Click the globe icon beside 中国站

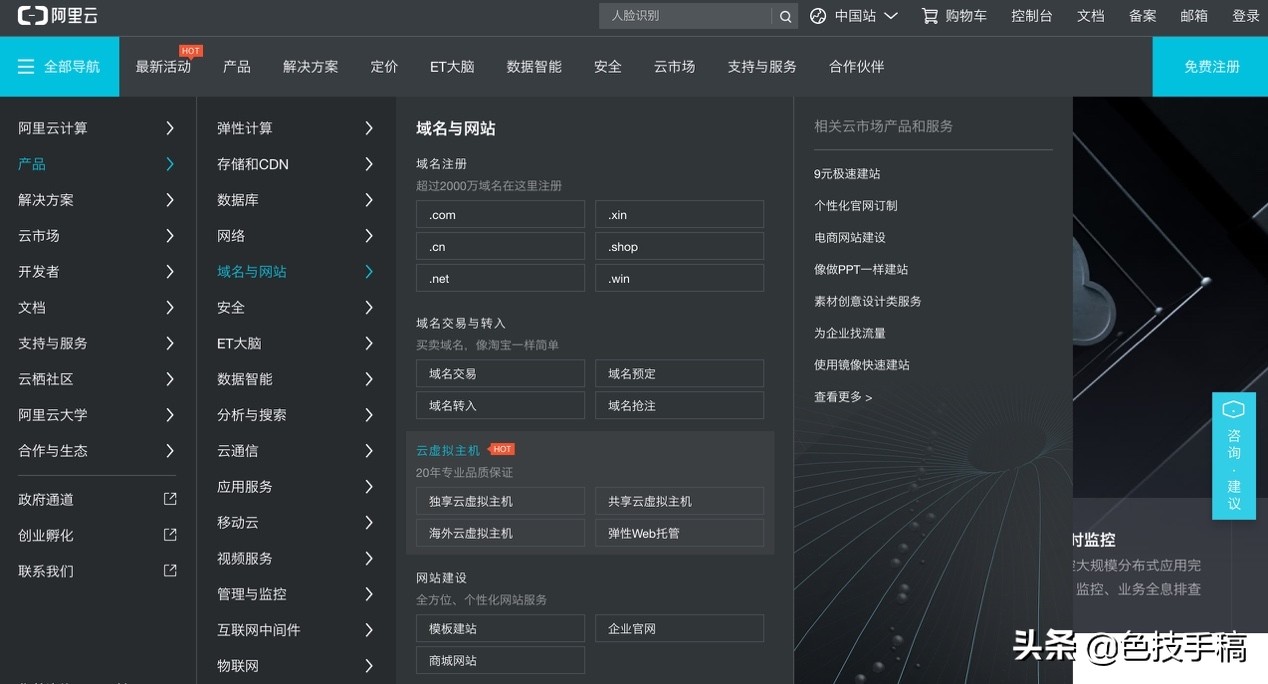(x=818, y=15)
